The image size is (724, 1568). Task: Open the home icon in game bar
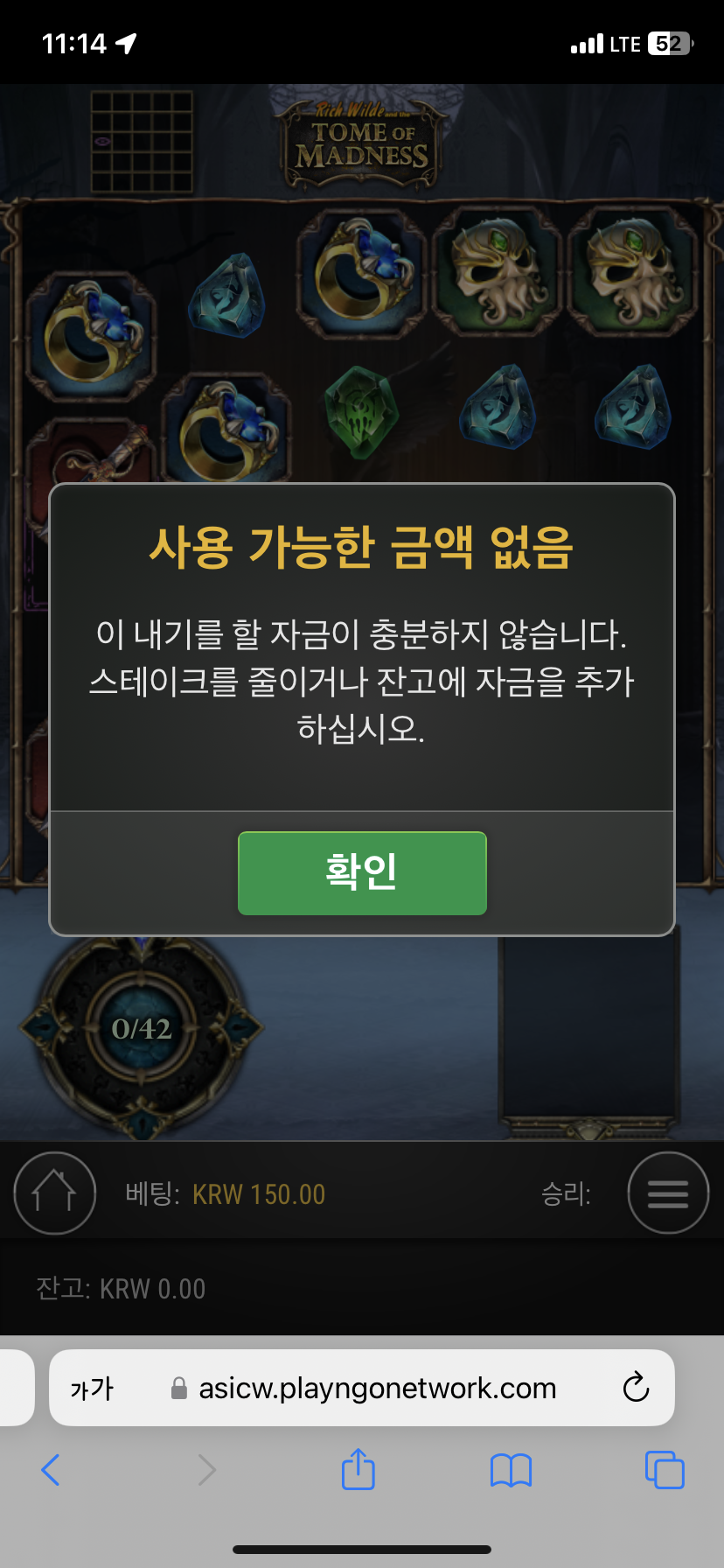click(x=54, y=1193)
